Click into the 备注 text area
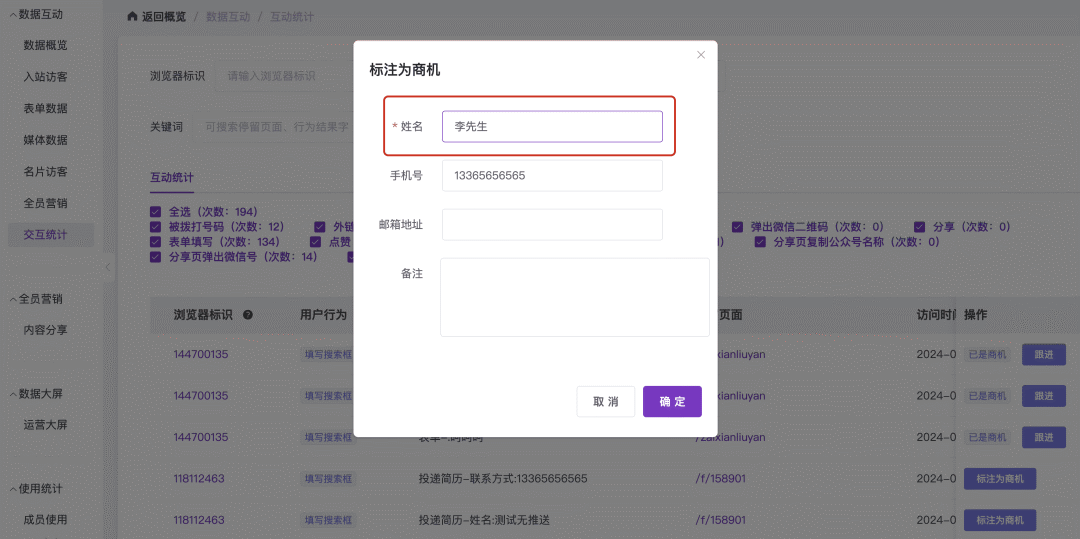The image size is (1080, 539). (574, 297)
